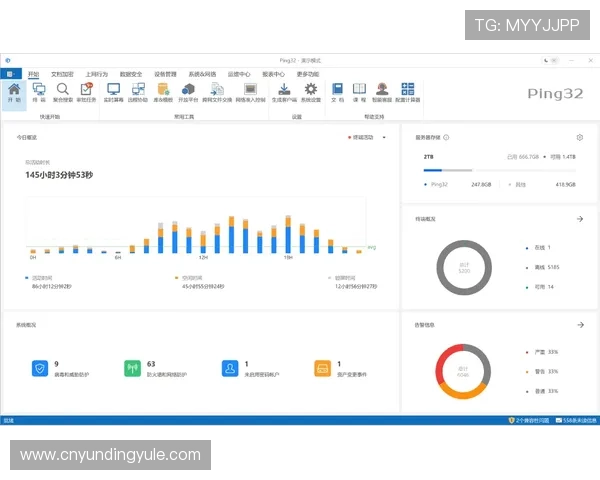
Task: Click the 开始 home icon in ribbon
Action: tap(14, 92)
